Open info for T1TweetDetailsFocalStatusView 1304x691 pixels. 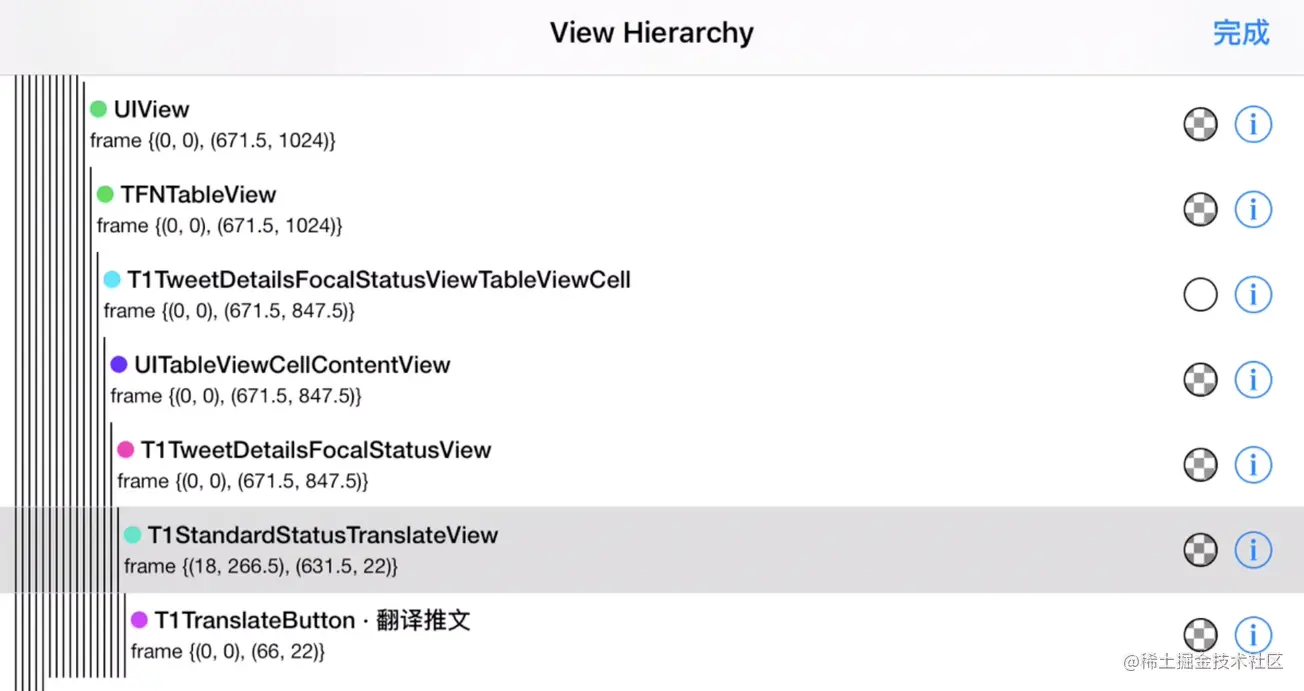click(x=1253, y=464)
